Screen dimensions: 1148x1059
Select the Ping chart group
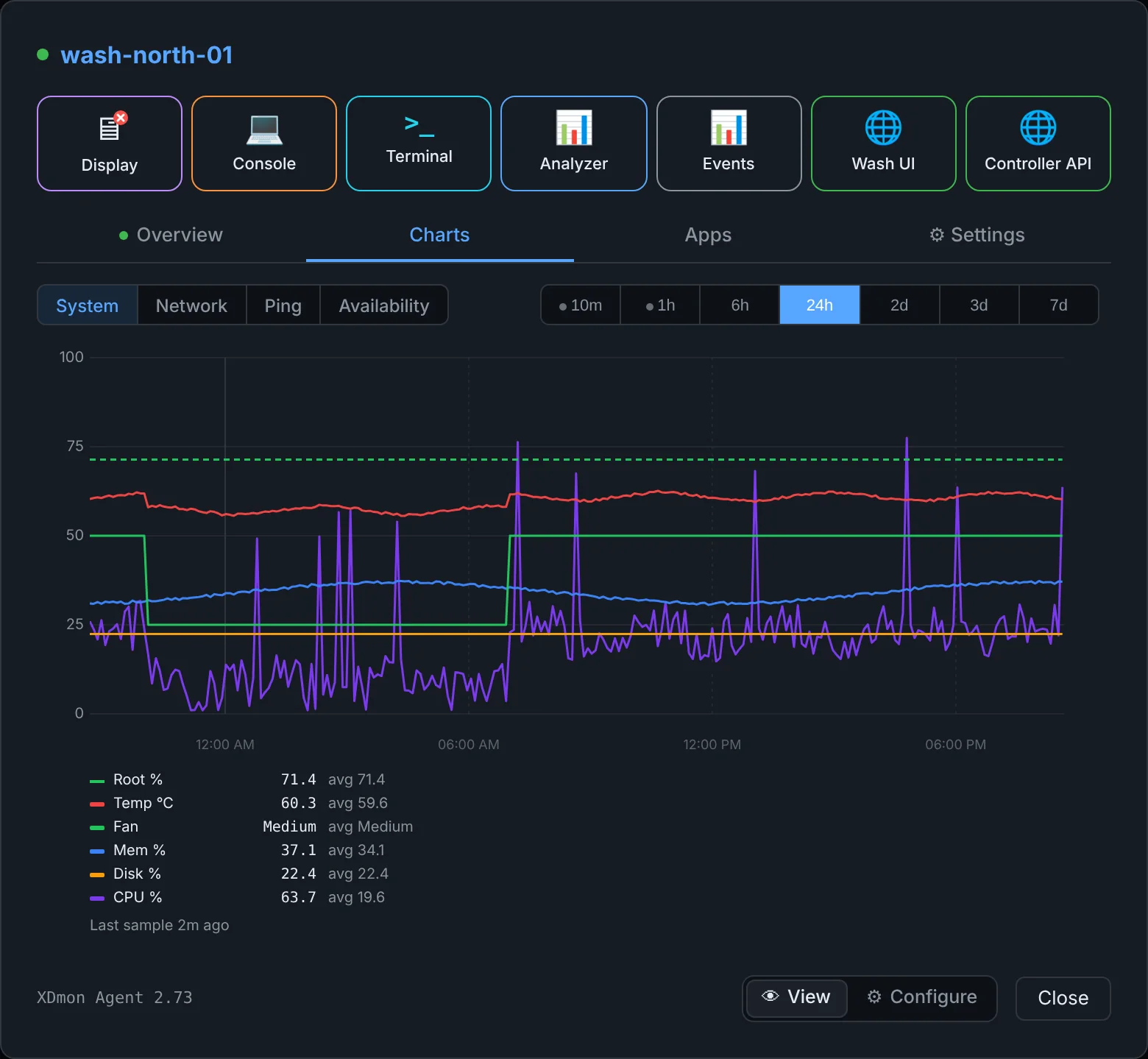point(283,305)
